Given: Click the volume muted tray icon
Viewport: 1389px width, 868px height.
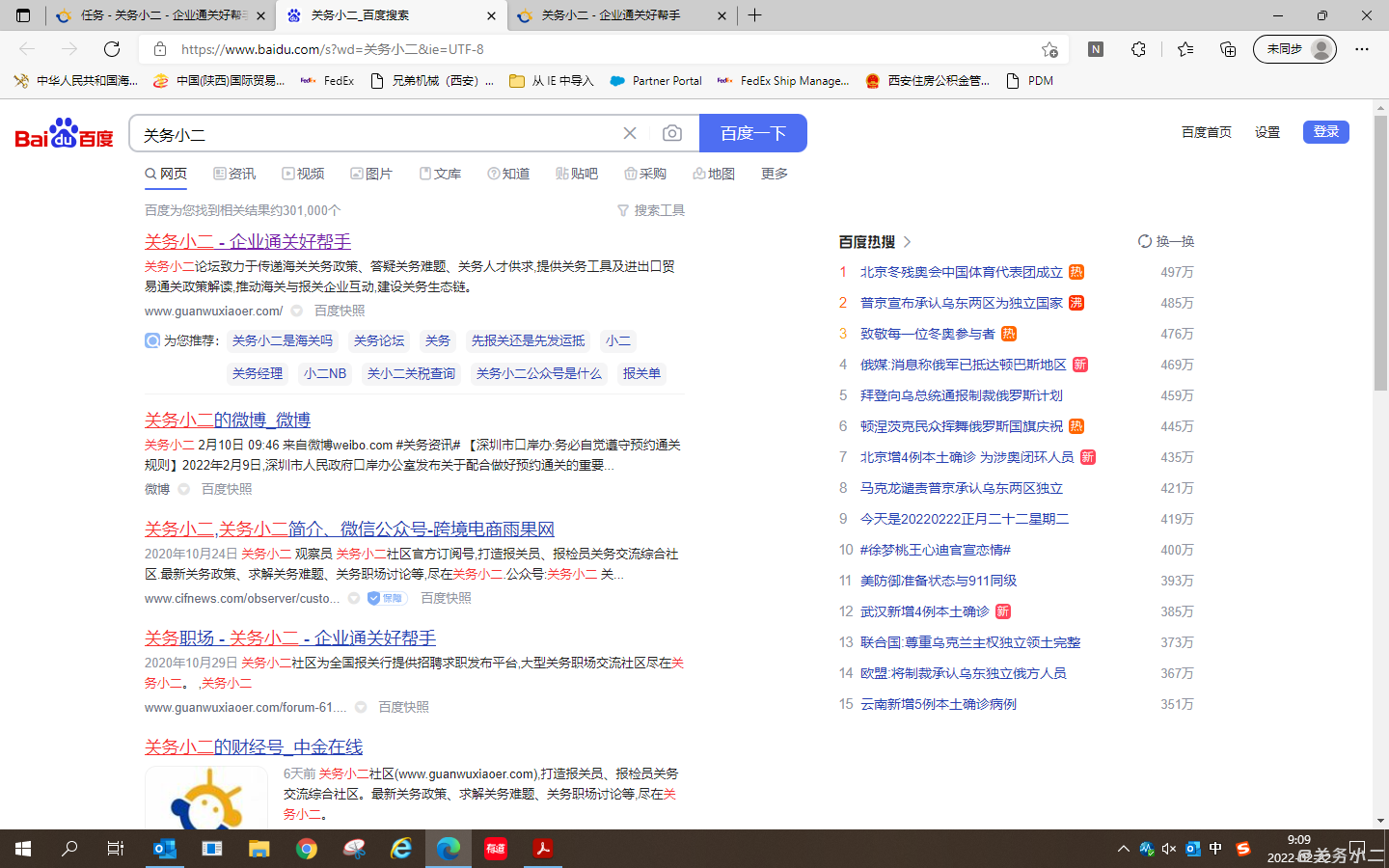Looking at the screenshot, I should [1169, 849].
